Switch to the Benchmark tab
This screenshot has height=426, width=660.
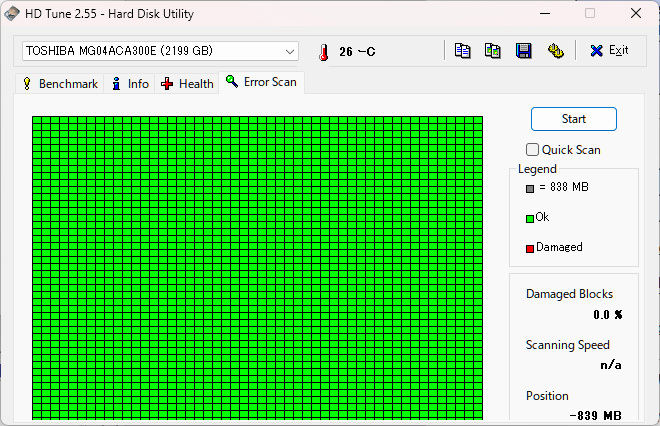coord(60,84)
